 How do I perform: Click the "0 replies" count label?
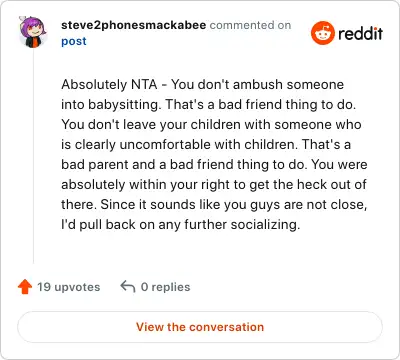pos(165,287)
